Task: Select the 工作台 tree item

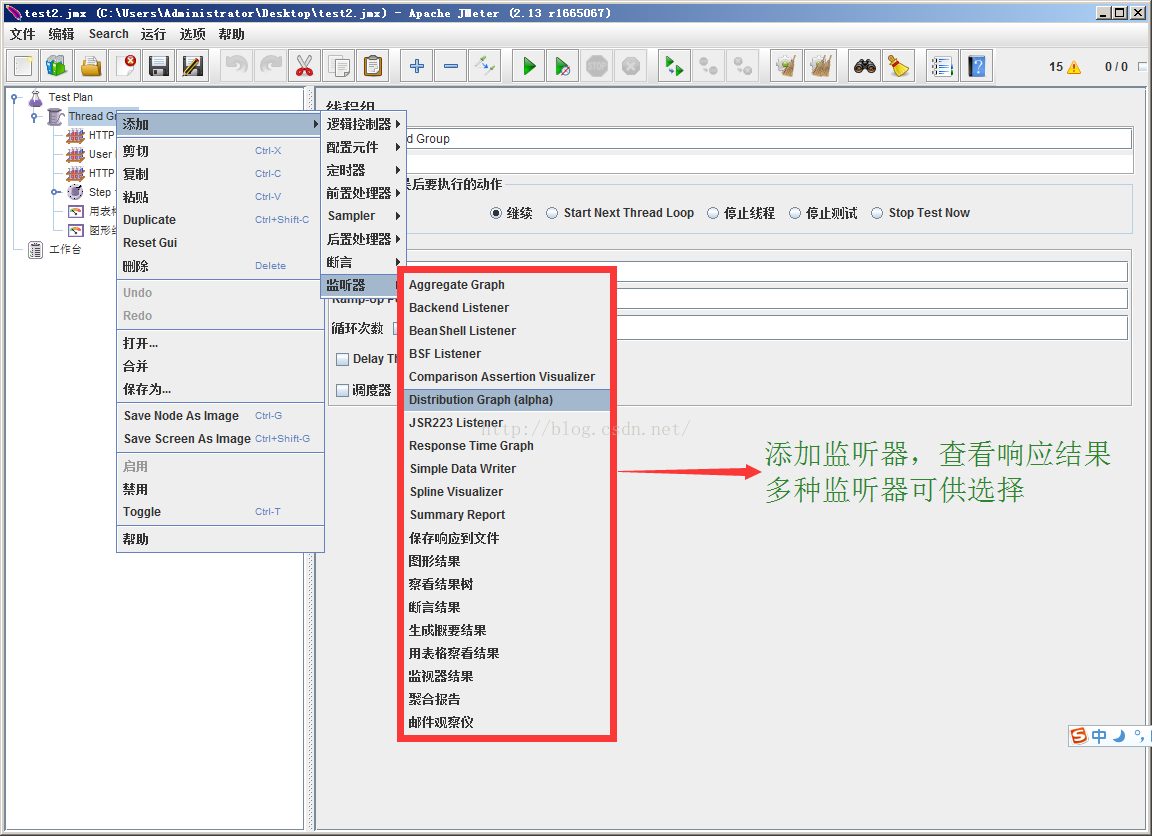Action: (x=65, y=250)
